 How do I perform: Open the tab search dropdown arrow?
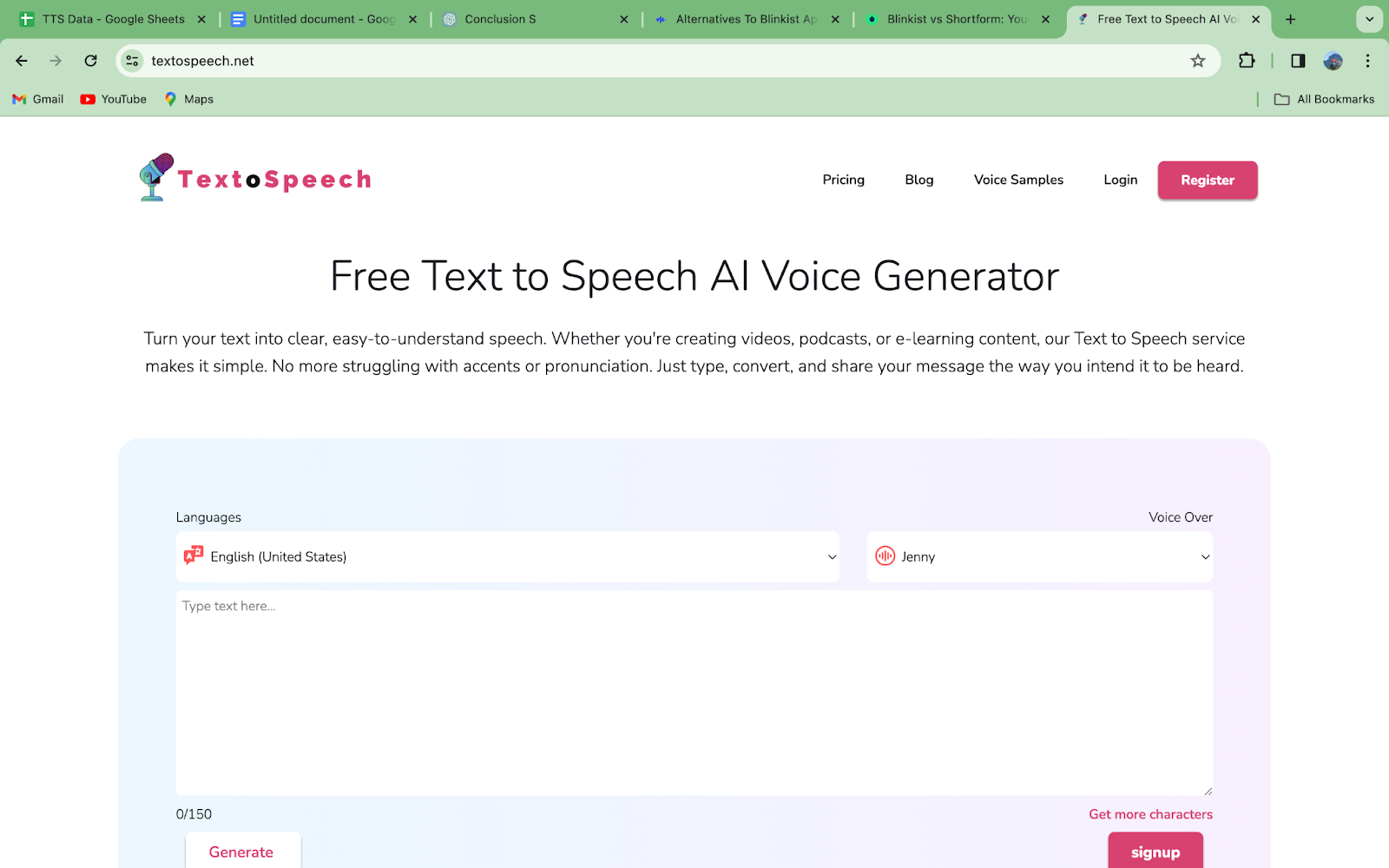tap(1369, 19)
